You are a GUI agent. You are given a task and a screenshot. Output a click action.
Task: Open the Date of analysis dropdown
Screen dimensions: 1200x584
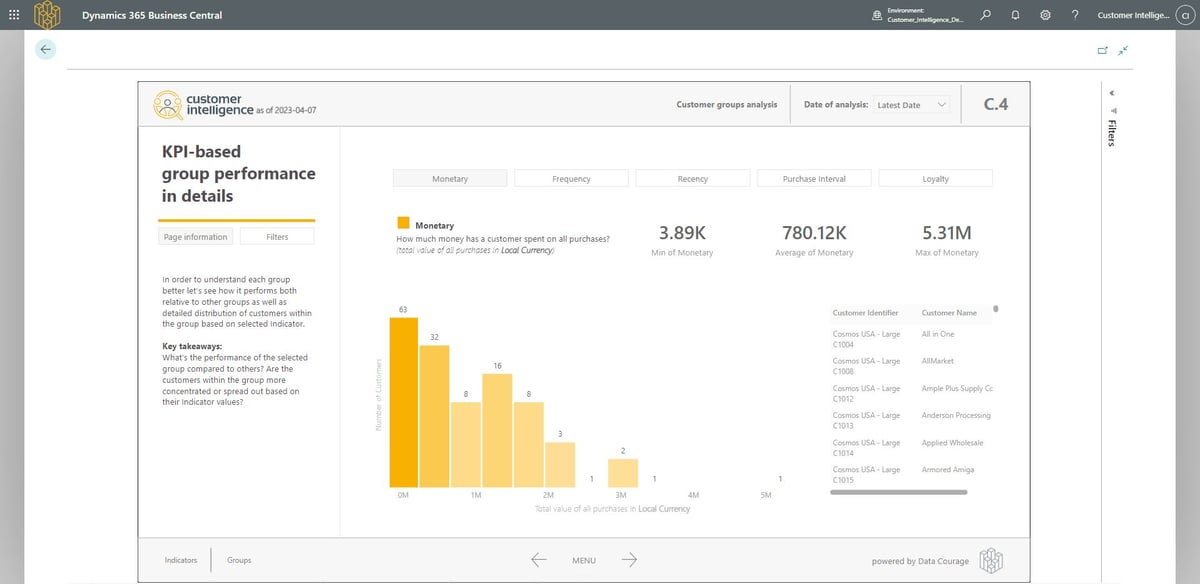click(913, 104)
